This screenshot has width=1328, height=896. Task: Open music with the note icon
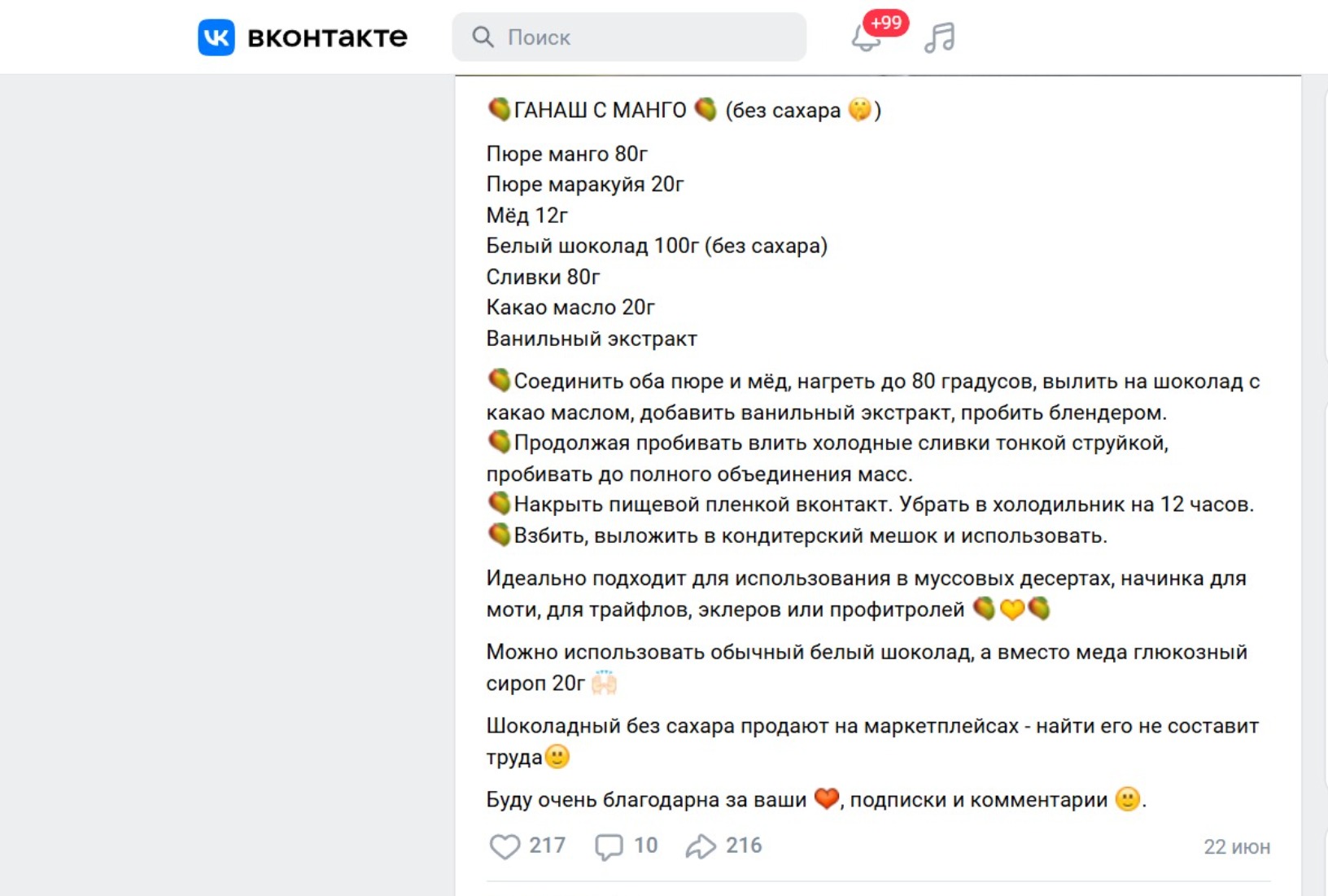(x=939, y=37)
